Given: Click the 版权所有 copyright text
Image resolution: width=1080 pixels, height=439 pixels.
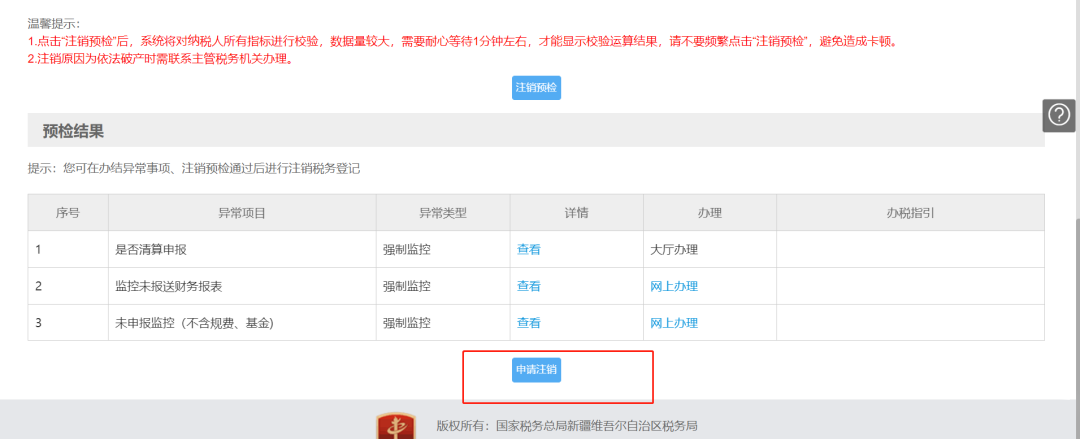Looking at the screenshot, I should point(568,425).
